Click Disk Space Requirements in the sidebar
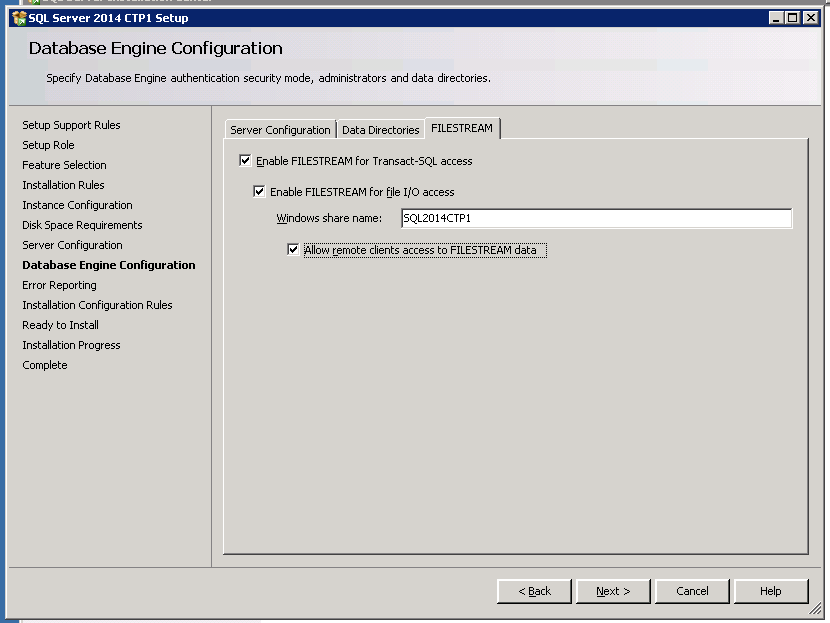 82,225
